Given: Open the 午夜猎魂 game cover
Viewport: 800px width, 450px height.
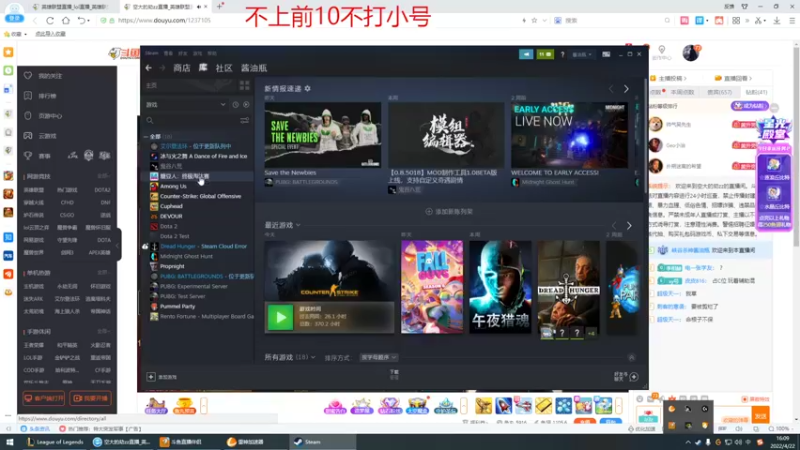Looking at the screenshot, I should click(500, 287).
